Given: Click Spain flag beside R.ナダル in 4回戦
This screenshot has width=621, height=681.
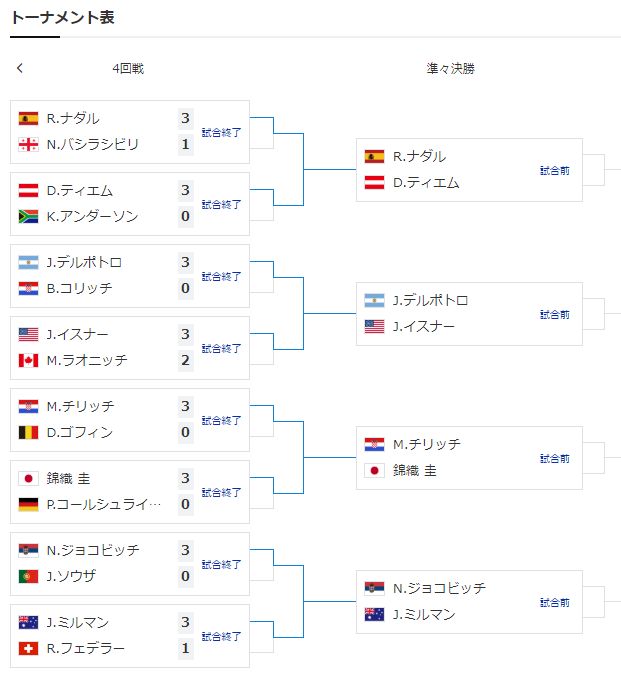Looking at the screenshot, I should 28,118.
